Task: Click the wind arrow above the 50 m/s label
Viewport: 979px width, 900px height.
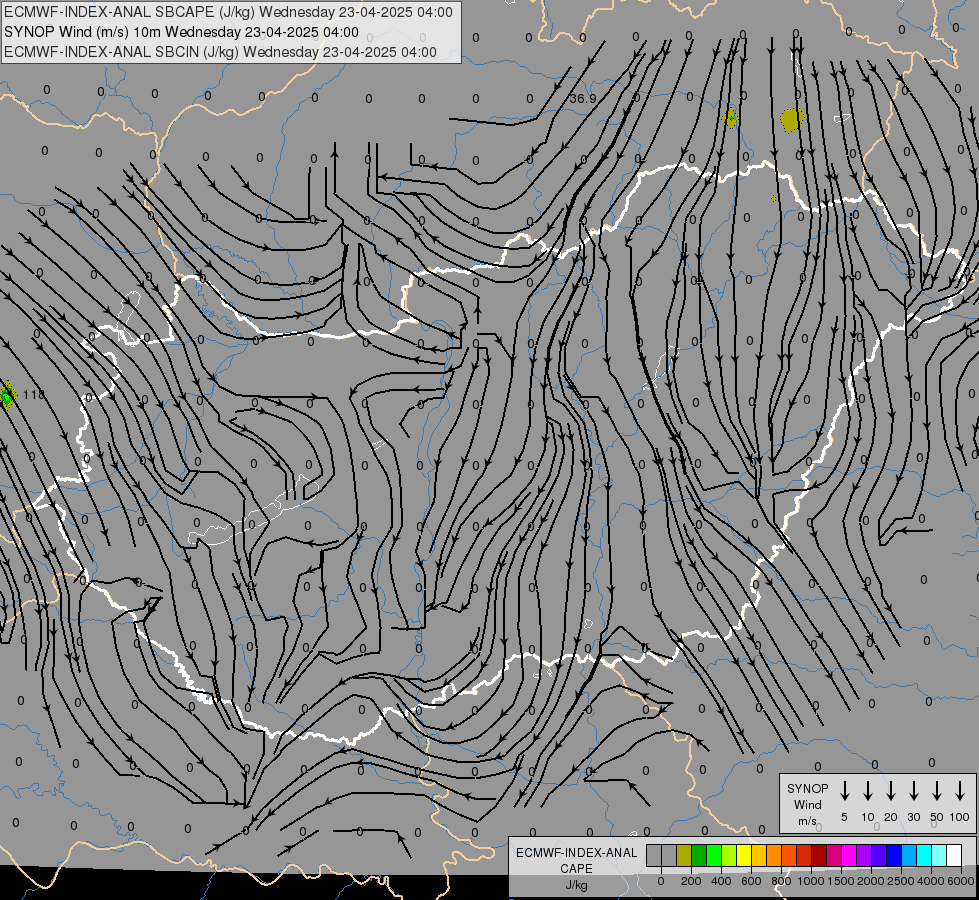Action: [937, 791]
